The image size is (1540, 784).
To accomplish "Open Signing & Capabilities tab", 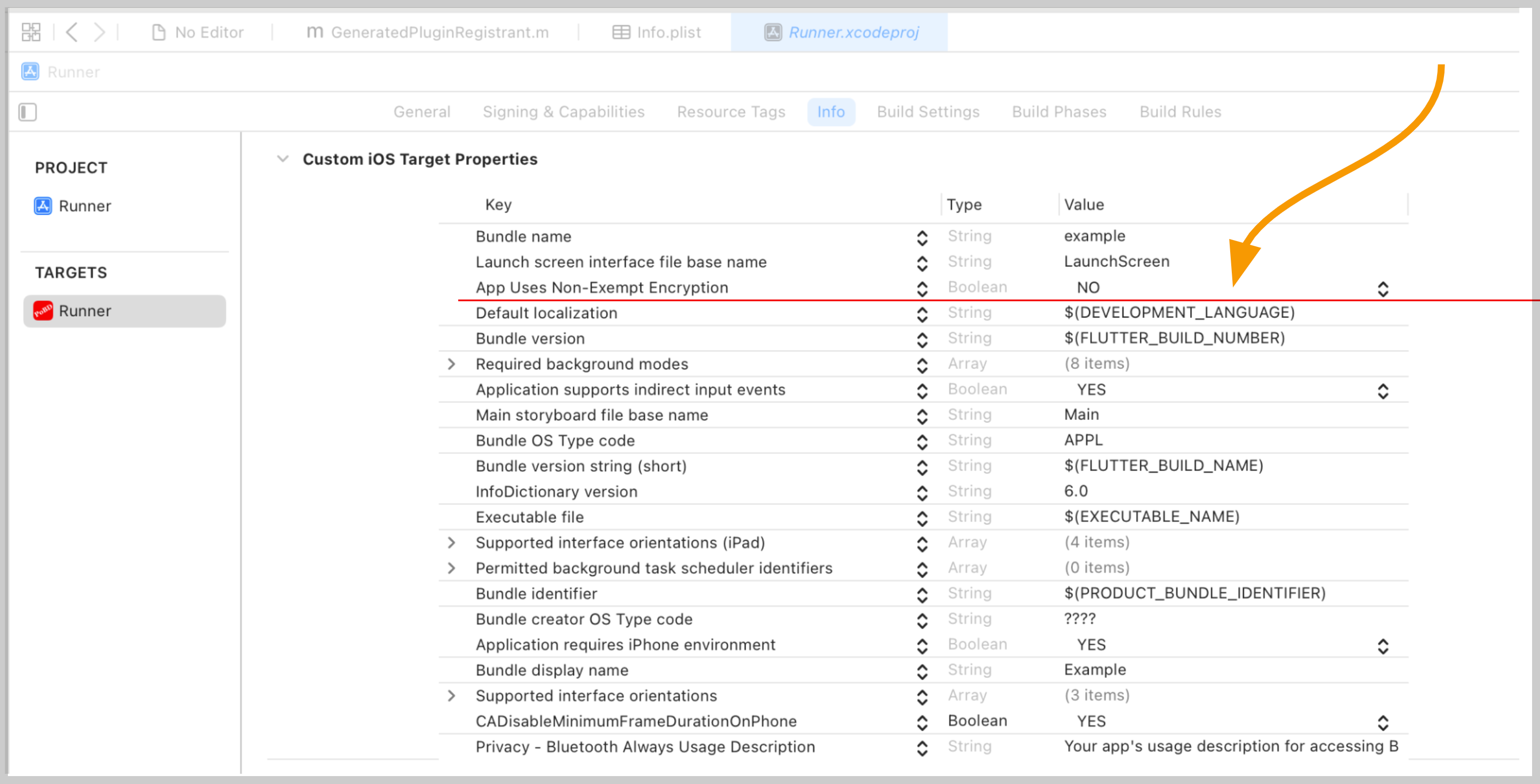I will click(x=563, y=112).
